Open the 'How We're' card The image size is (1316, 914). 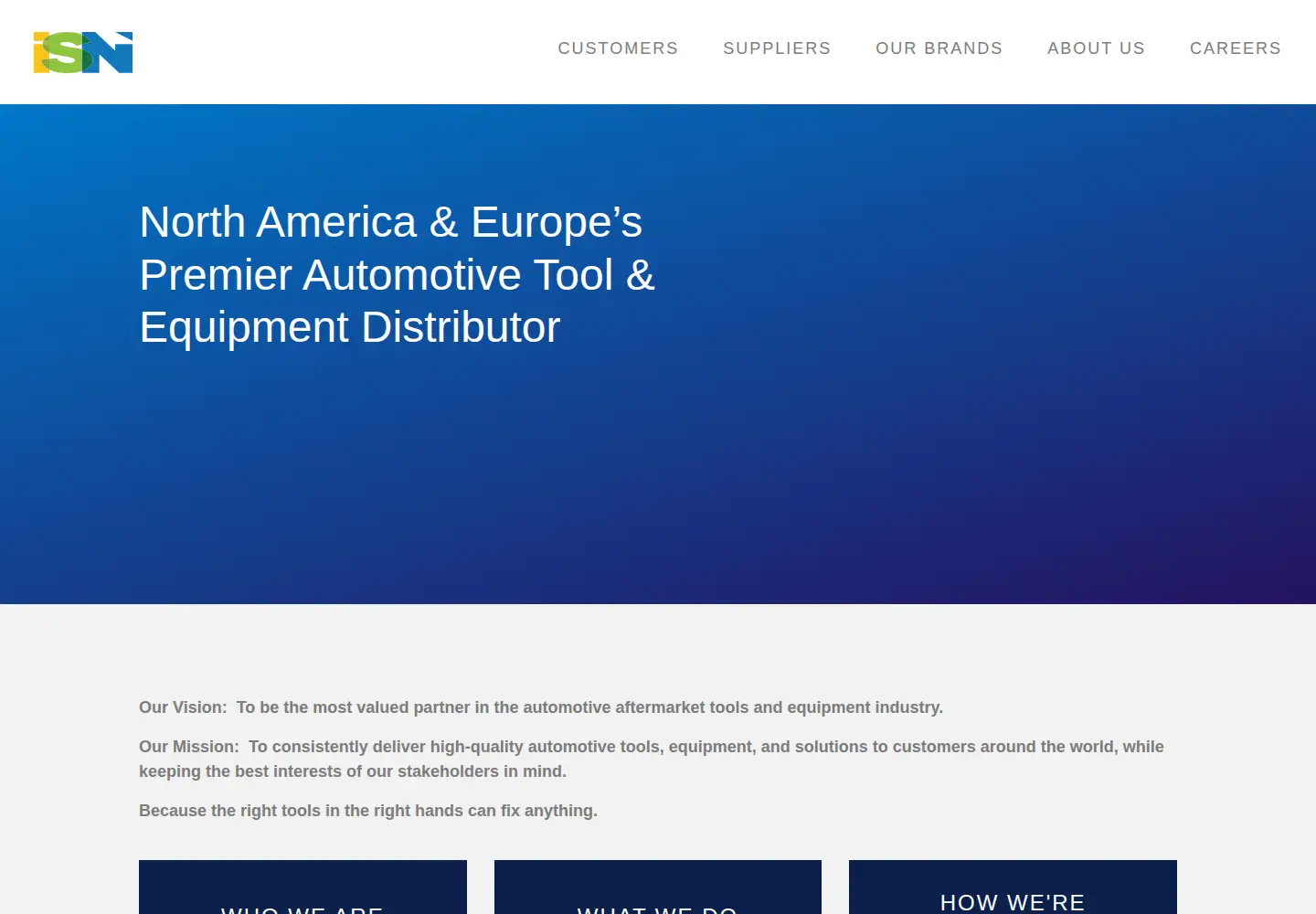pos(1013,887)
